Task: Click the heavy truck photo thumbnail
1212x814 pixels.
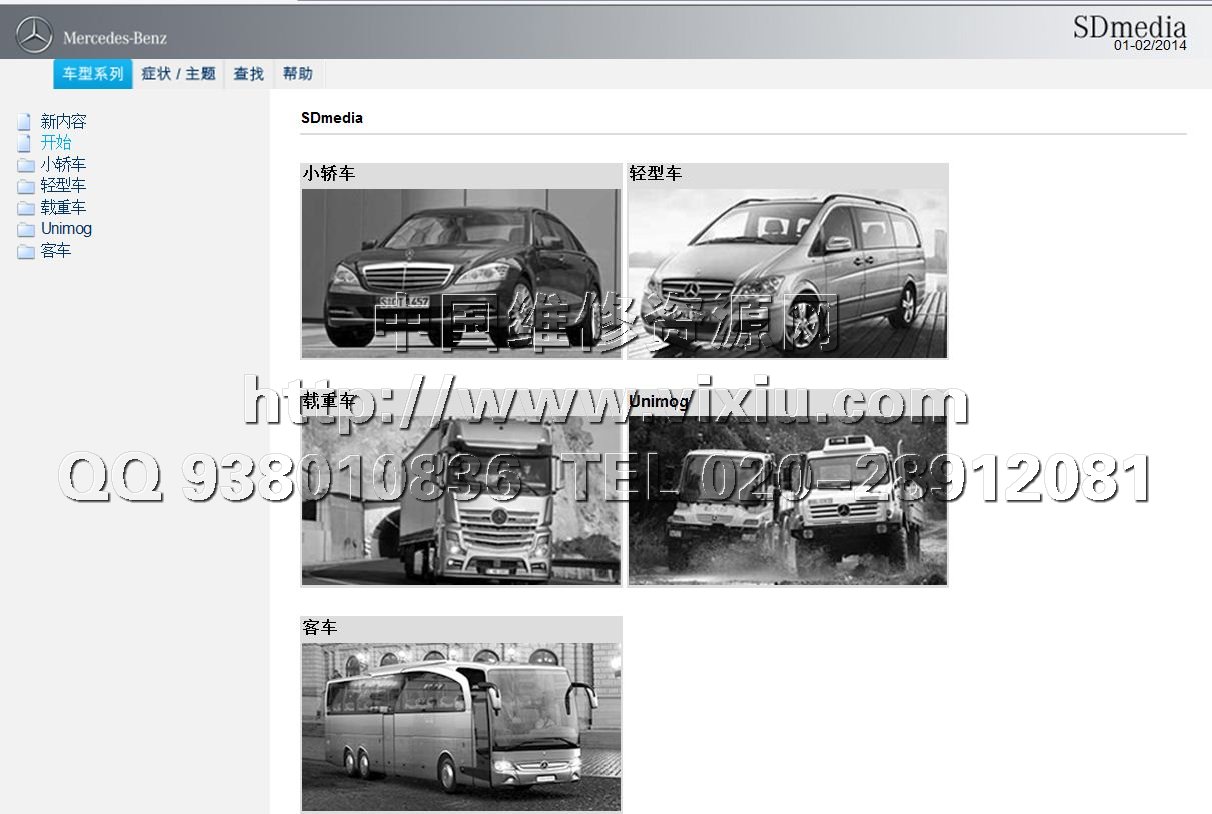Action: tap(461, 499)
